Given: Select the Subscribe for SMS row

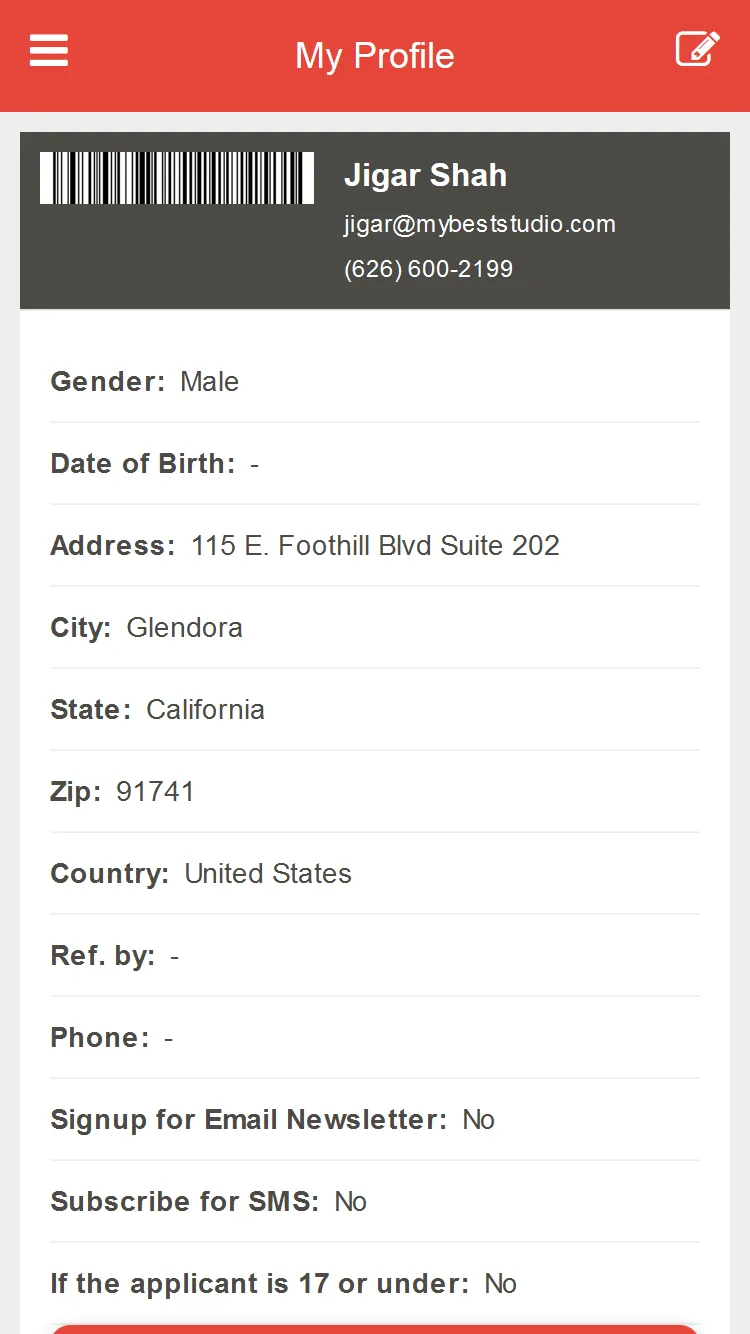Looking at the screenshot, I should point(375,1201).
